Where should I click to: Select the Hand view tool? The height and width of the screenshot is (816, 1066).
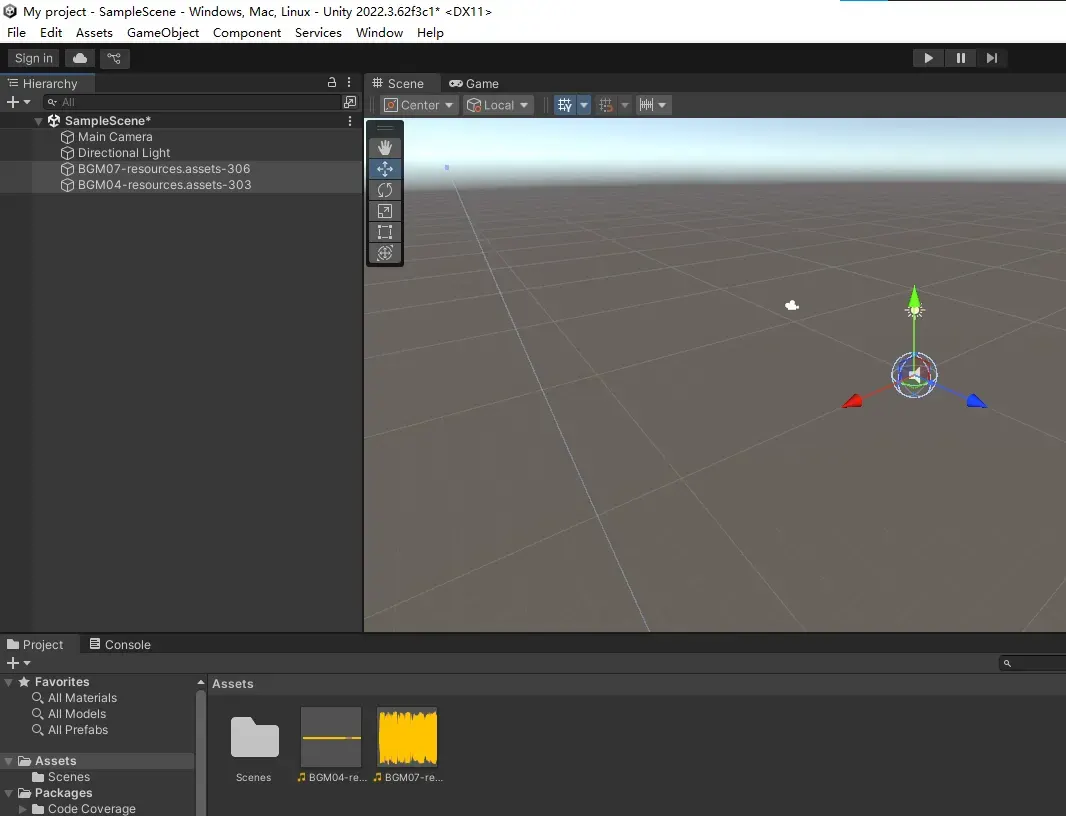(x=385, y=148)
